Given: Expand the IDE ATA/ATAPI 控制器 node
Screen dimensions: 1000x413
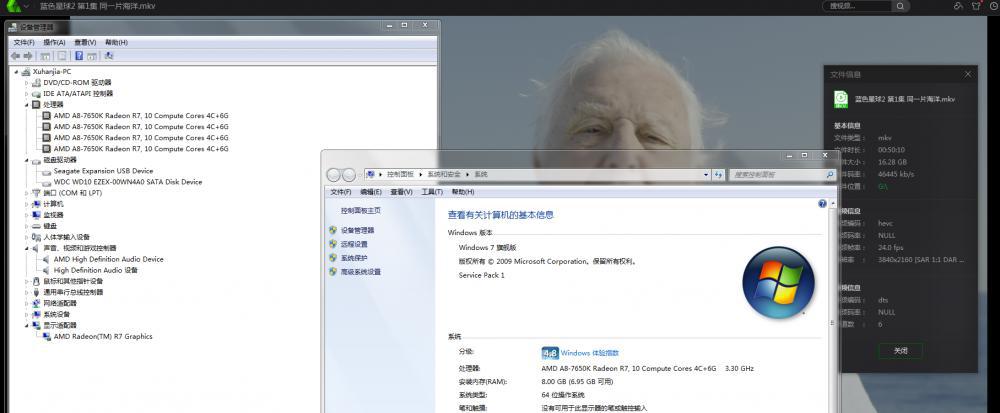Looking at the screenshot, I should tap(27, 94).
